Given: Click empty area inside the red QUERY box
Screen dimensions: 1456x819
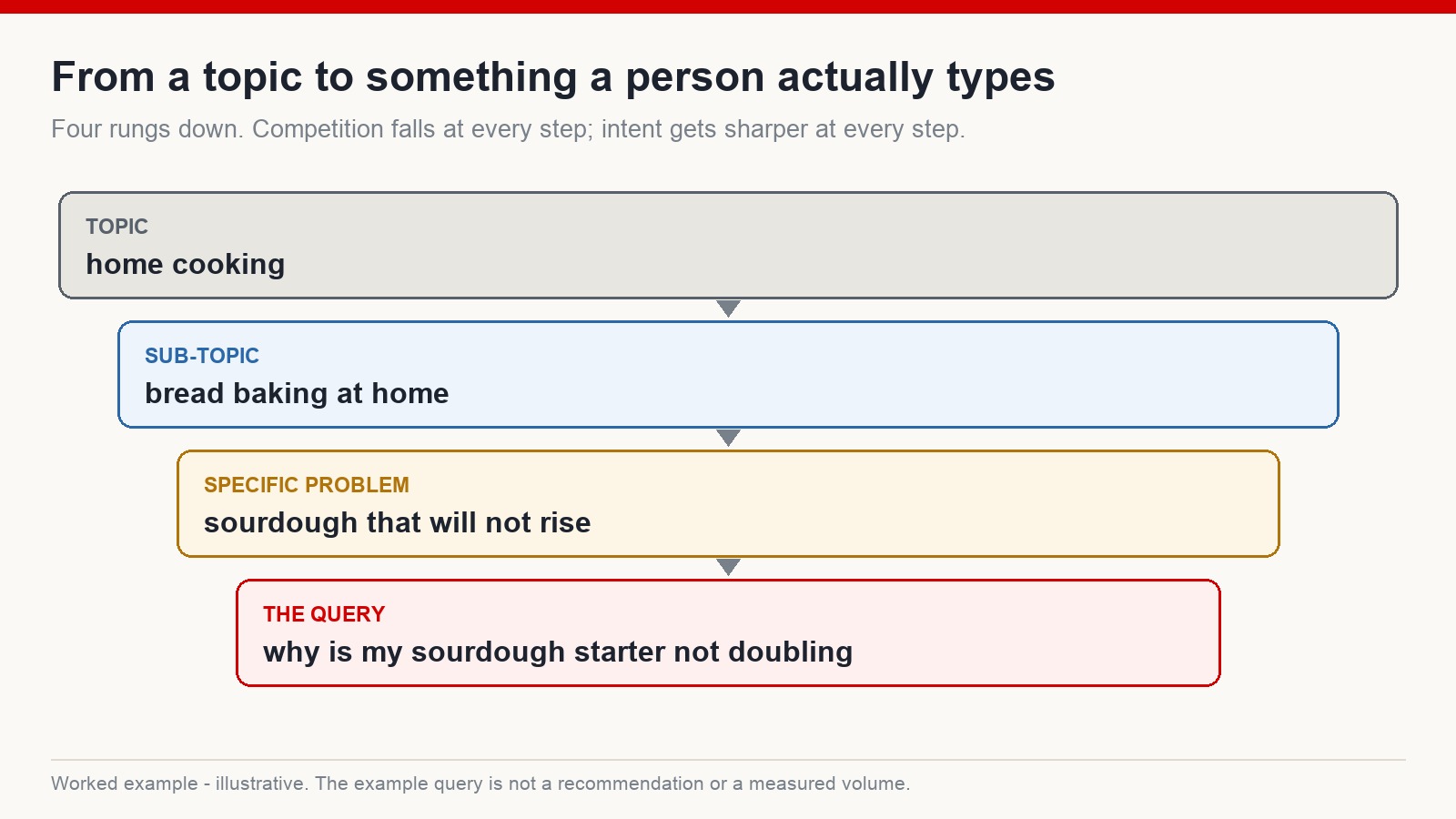Looking at the screenshot, I should (x=1028, y=633).
